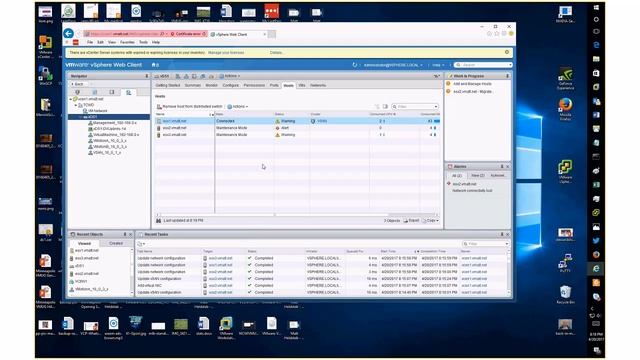Select the vDS1-DVUplinks-14 tree item
The height and width of the screenshot is (360, 640).
pos(109,129)
